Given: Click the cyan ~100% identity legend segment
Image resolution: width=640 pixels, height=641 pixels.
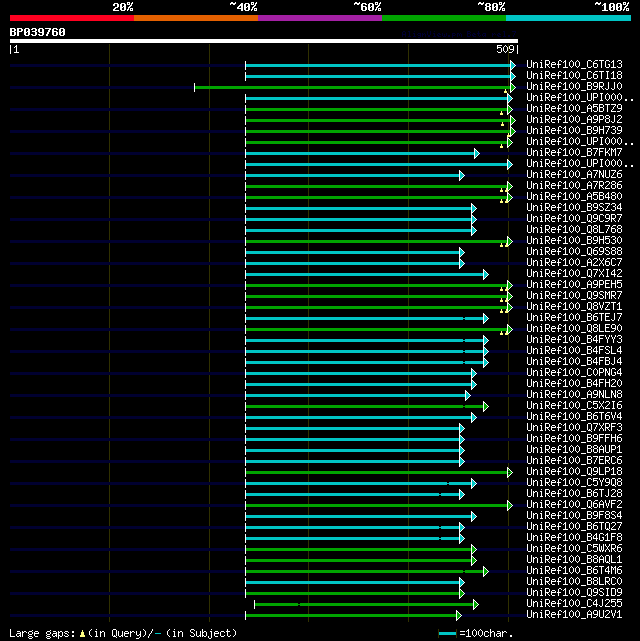Looking at the screenshot, I should coord(568,18).
